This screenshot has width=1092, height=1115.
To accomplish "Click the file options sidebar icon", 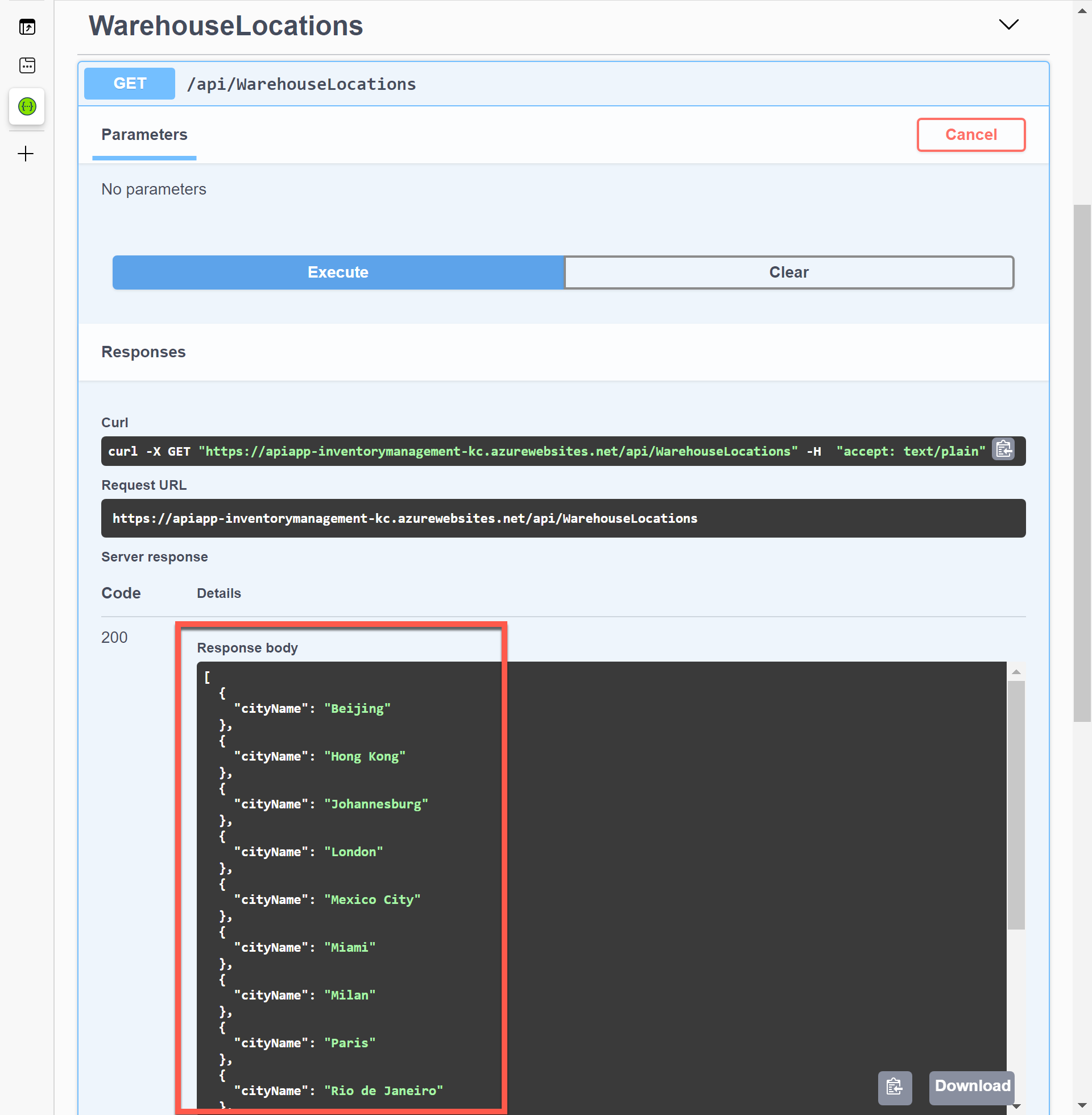I will [x=27, y=65].
